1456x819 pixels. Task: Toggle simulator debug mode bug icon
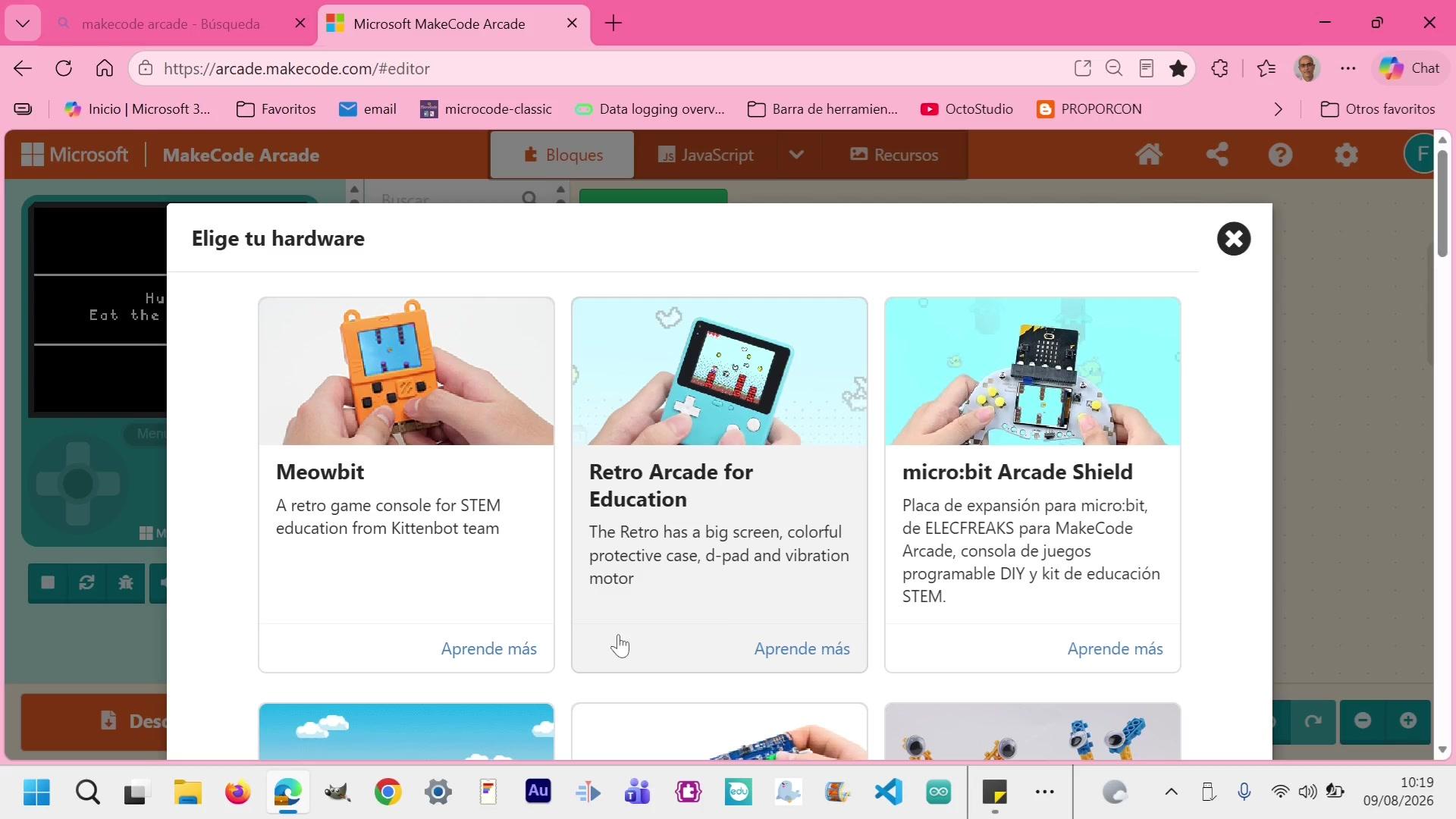(x=126, y=582)
